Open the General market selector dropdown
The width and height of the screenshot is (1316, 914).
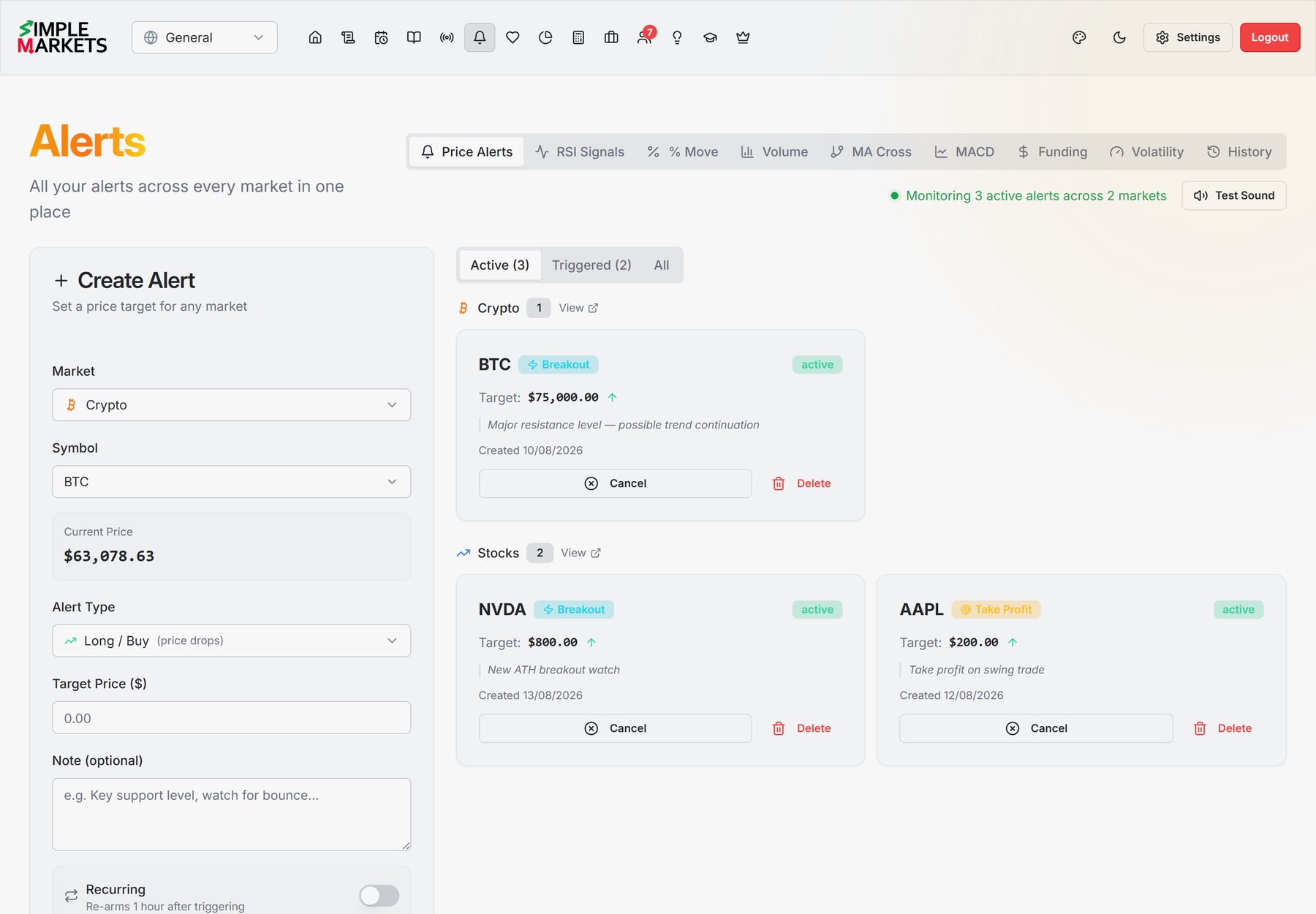(205, 37)
